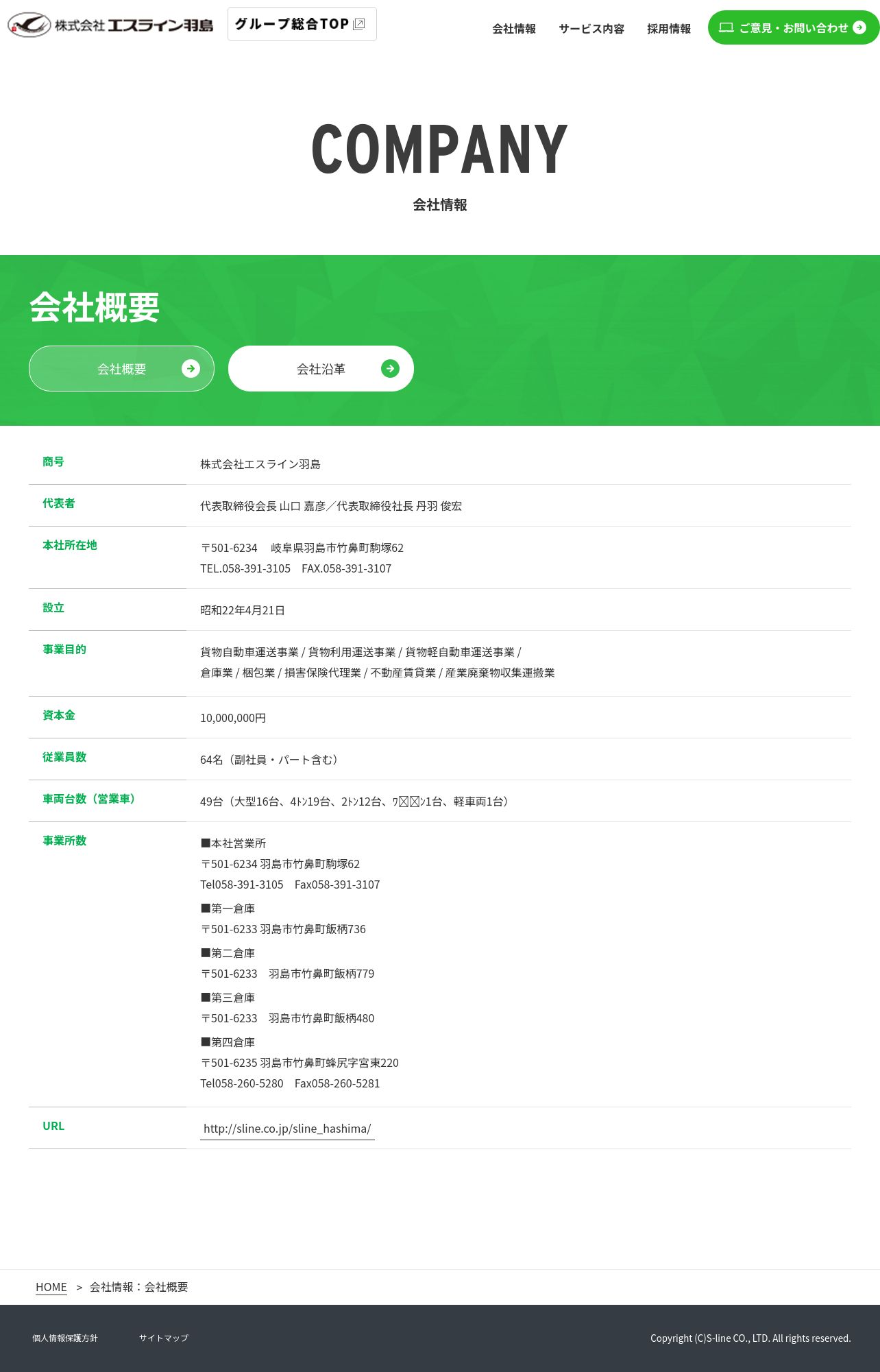
Task: Click the 事業目的 row label
Action: 64,649
